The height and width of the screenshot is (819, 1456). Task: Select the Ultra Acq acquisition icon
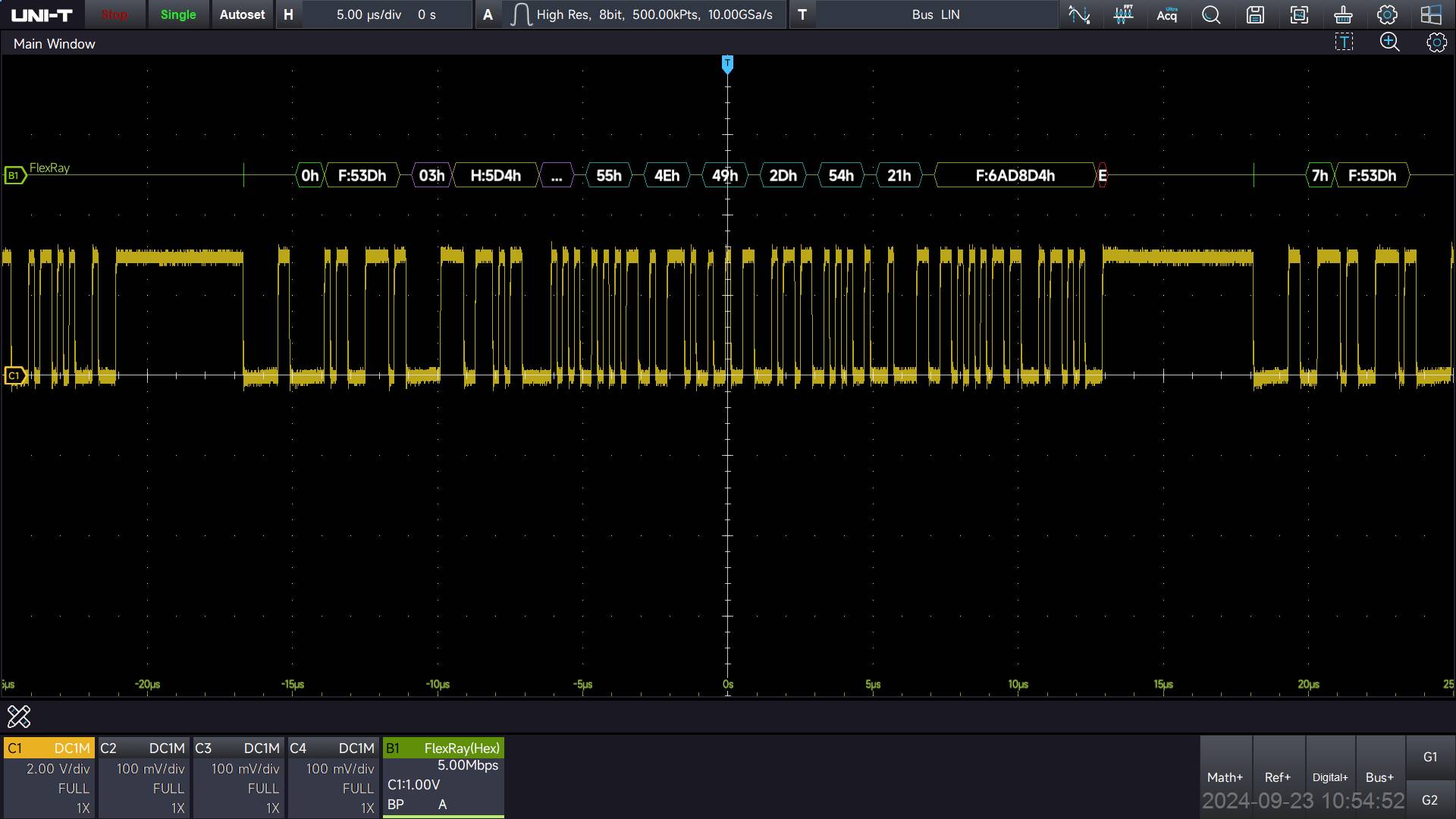pos(1167,14)
